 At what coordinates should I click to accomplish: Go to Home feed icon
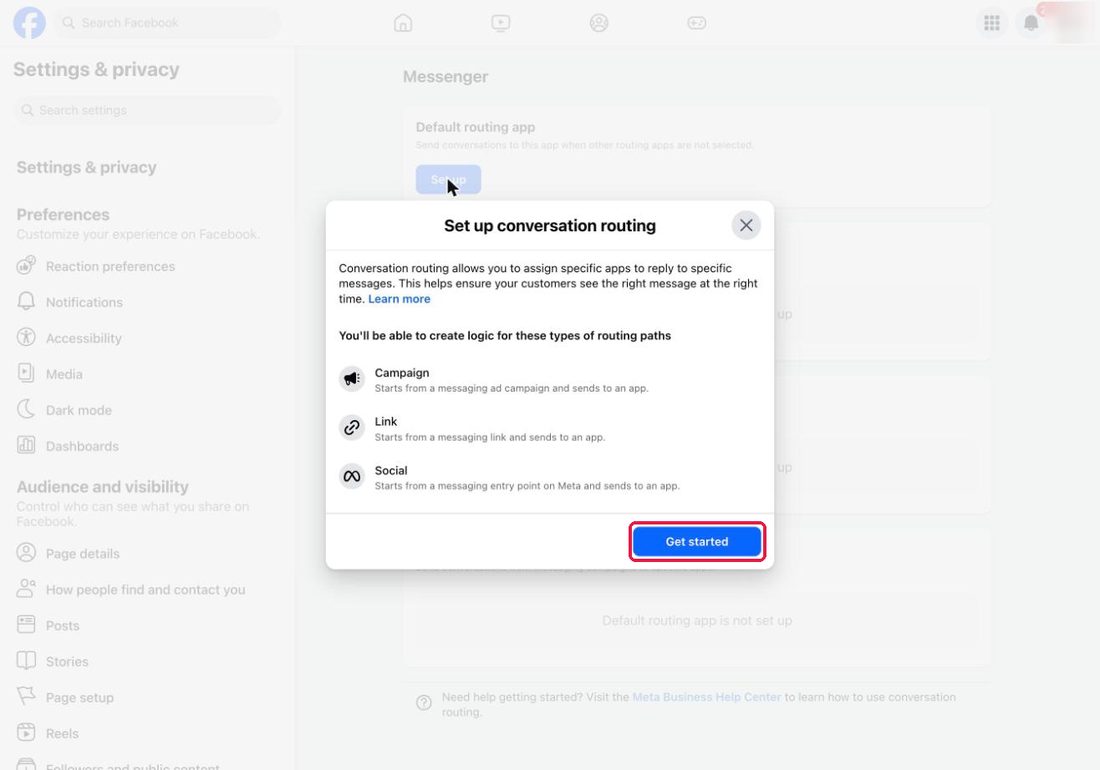pos(403,23)
